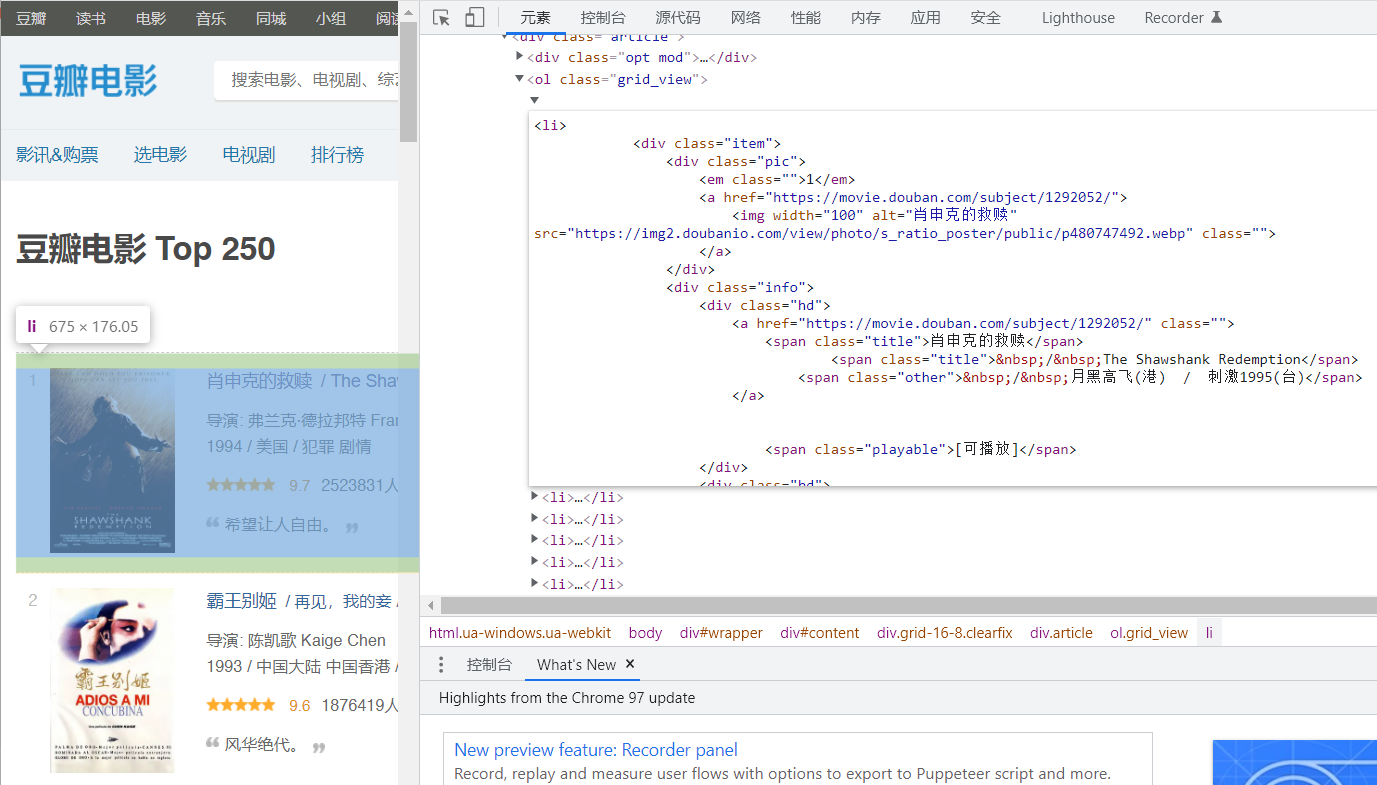The image size is (1377, 785).
Task: Click the em class="" code line
Action: click(x=777, y=179)
